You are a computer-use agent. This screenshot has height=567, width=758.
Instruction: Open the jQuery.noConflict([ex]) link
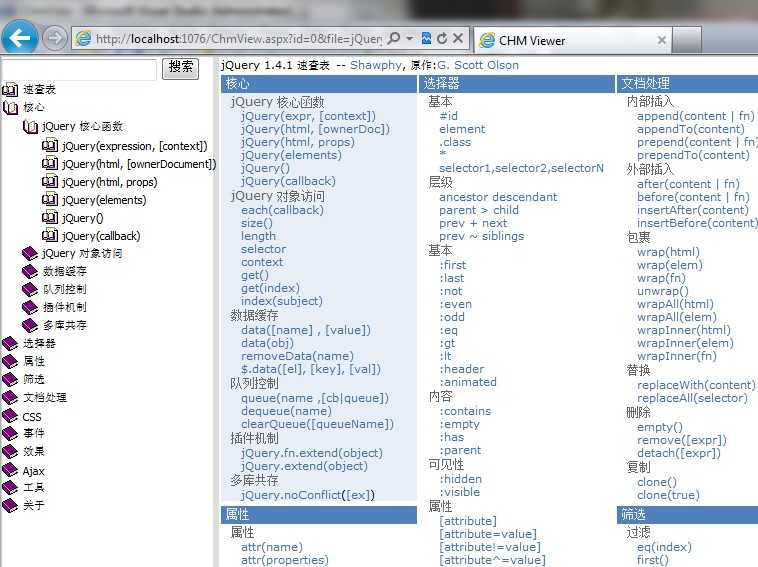tap(308, 495)
